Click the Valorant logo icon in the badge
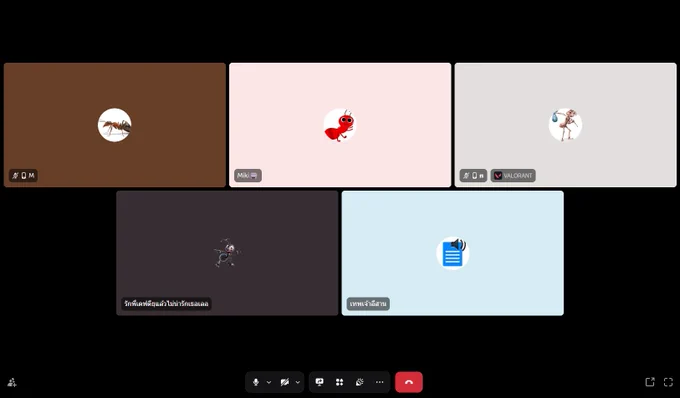680x398 pixels. coord(498,176)
